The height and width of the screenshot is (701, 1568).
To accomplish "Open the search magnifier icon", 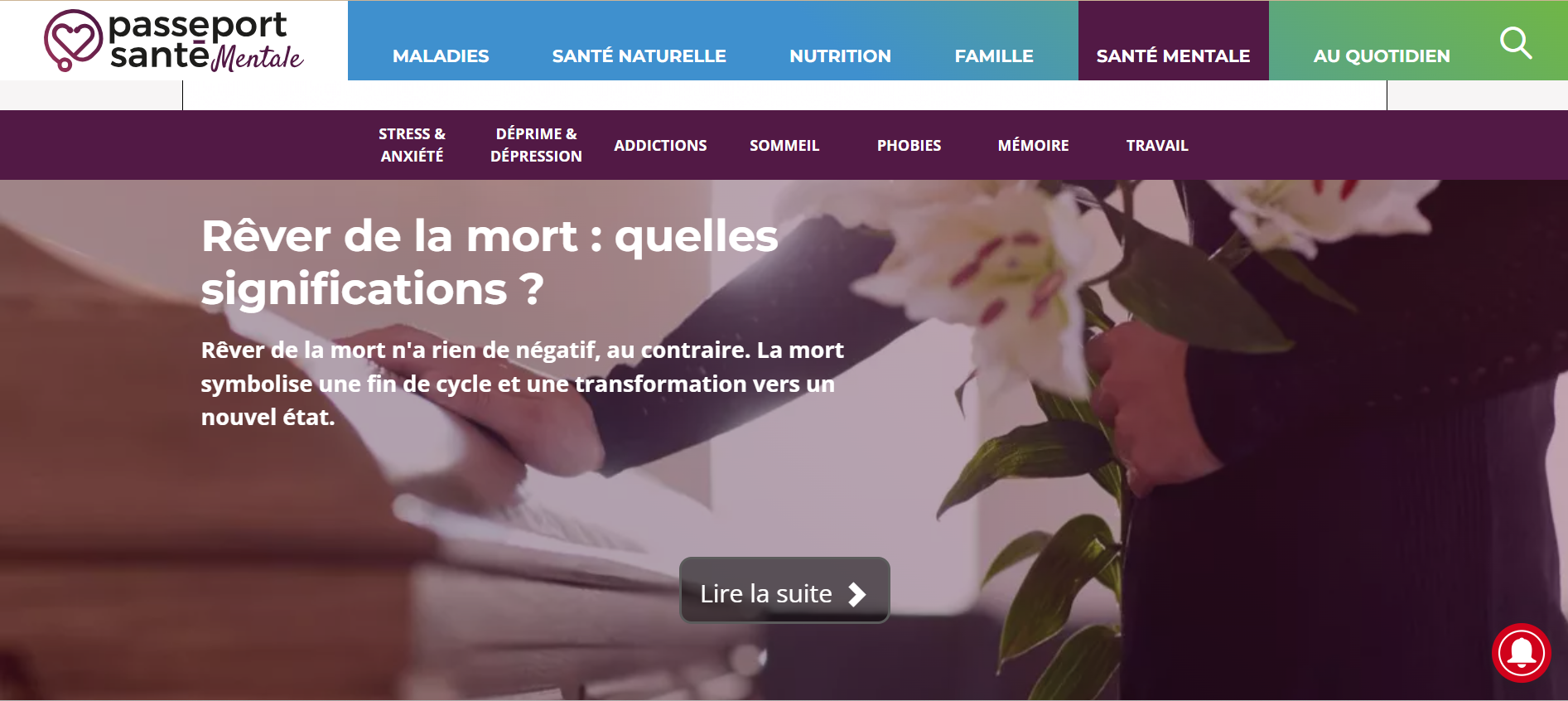I will pos(1516,42).
